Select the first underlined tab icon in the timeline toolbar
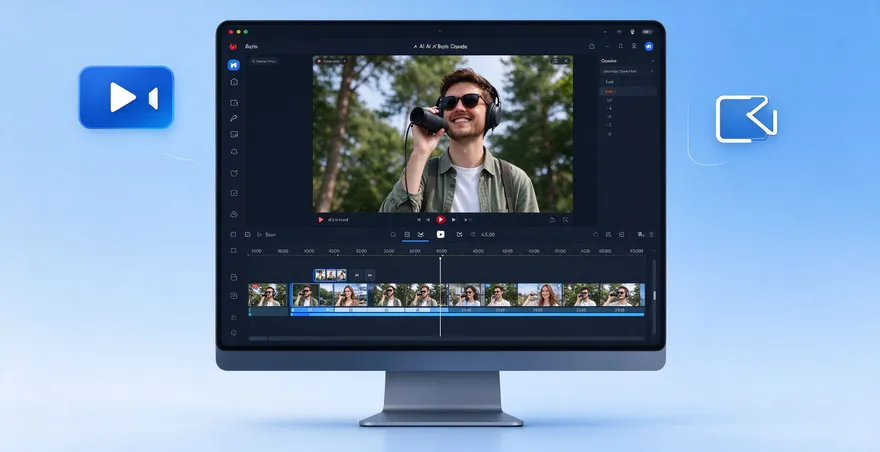 tap(407, 235)
